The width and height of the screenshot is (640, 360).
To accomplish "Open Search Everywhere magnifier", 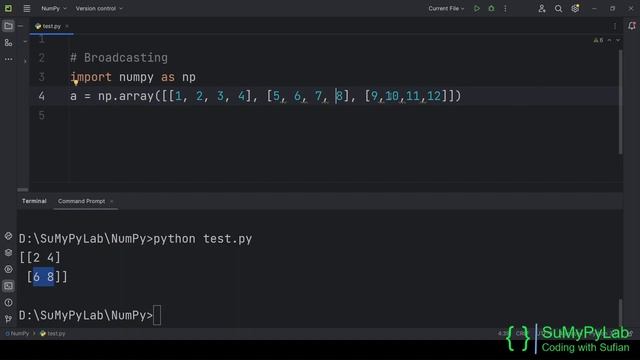I will tap(558, 8).
